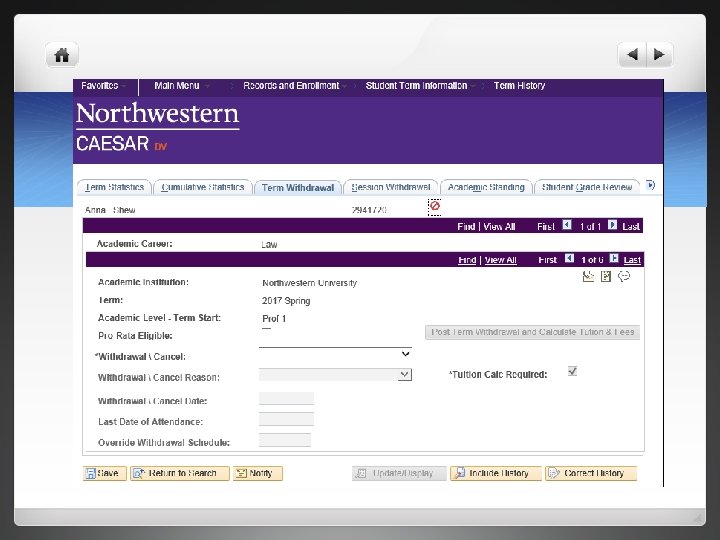Click the Include History button
Image resolution: width=720 pixels, height=540 pixels.
click(x=496, y=473)
